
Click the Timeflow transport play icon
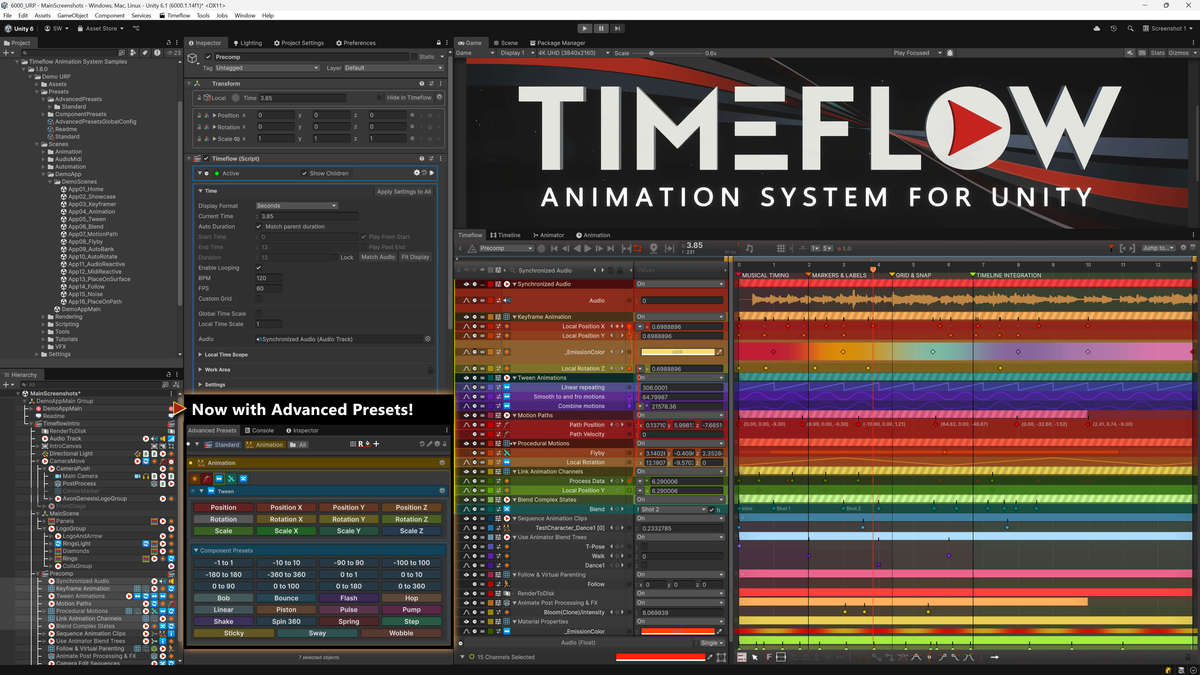pyautogui.click(x=587, y=248)
